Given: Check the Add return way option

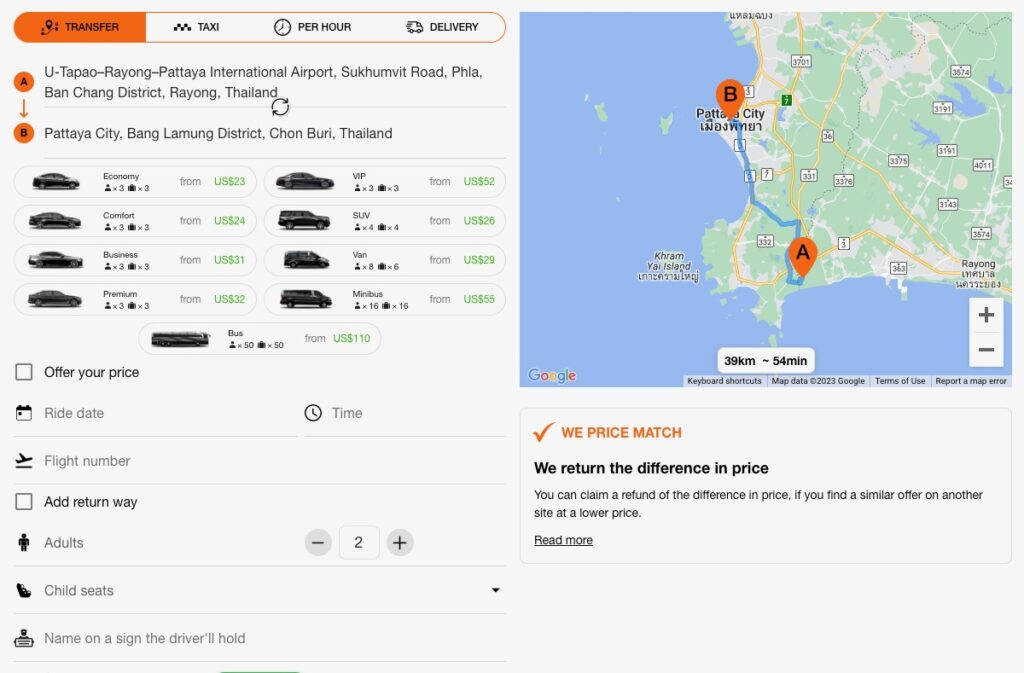Looking at the screenshot, I should 24,501.
